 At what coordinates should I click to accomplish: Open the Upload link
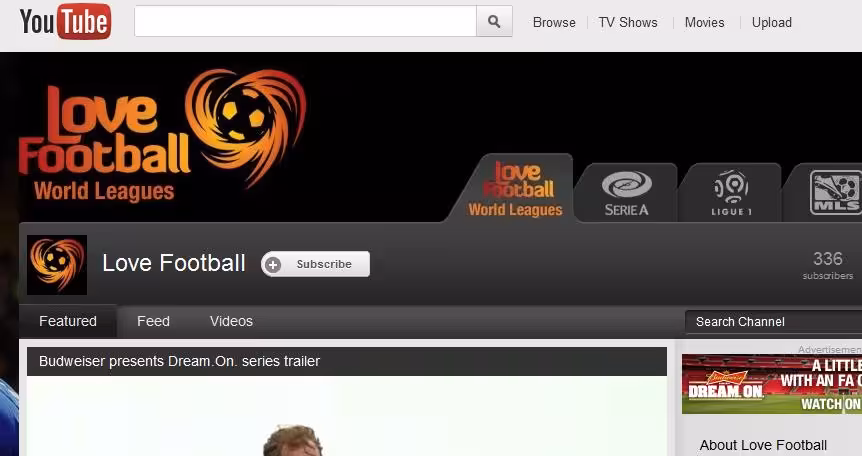tap(772, 23)
